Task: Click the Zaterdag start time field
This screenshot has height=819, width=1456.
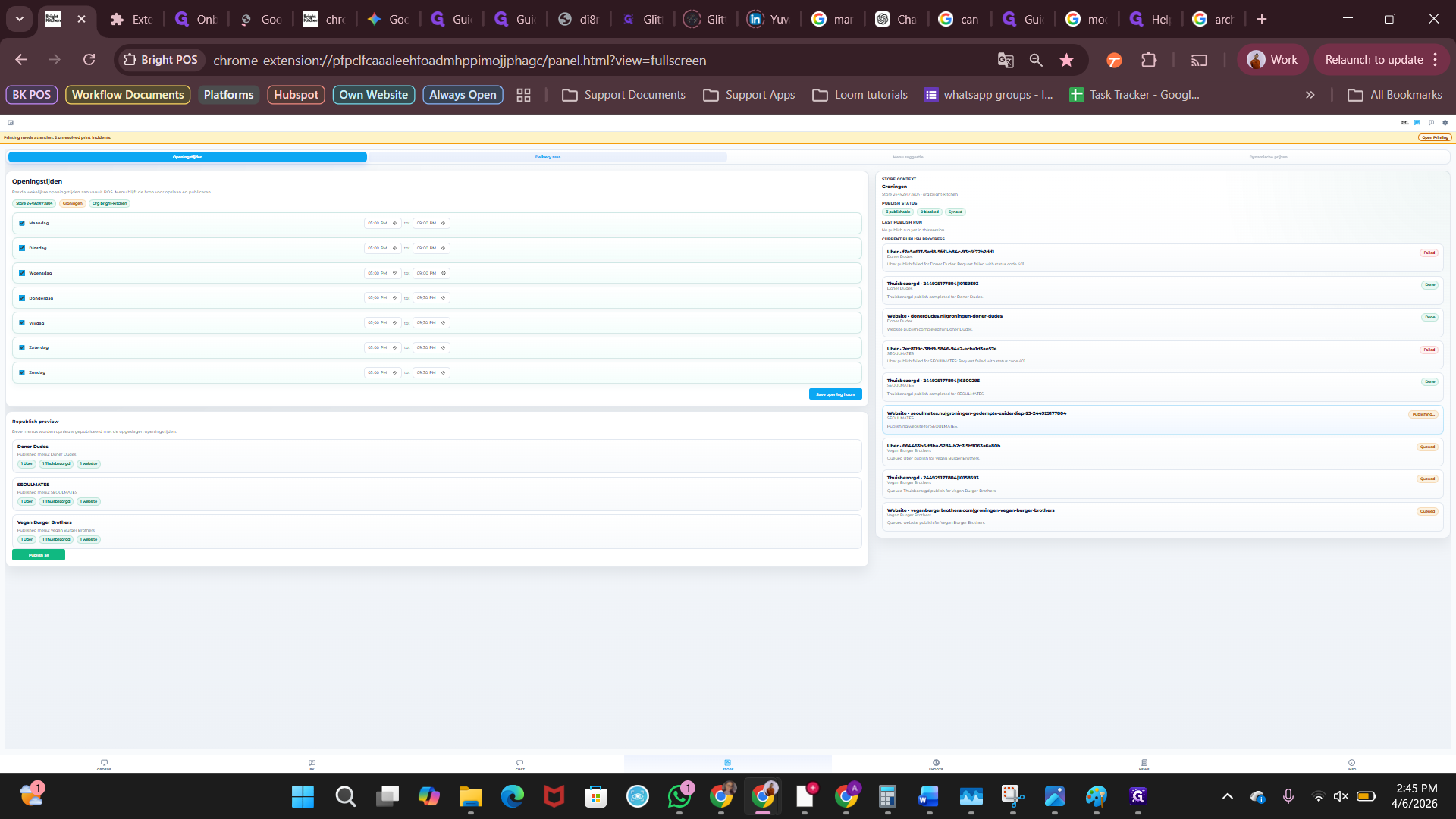Action: (x=378, y=348)
